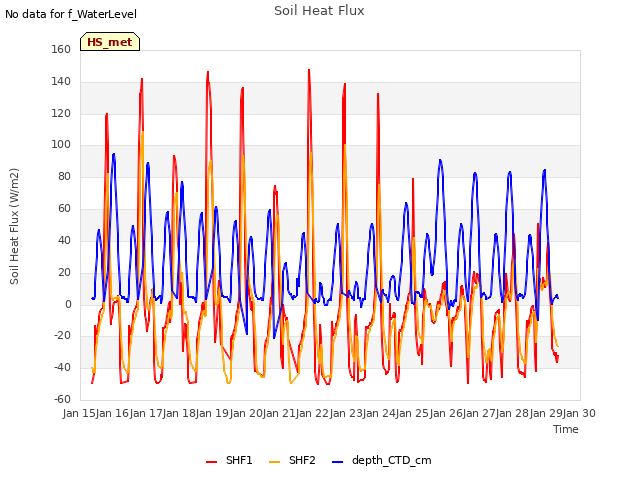Image resolution: width=640 pixels, height=480 pixels.
Task: Click the 'Soil Heat Flux (W/m2)' axis label
Action: pos(14,226)
